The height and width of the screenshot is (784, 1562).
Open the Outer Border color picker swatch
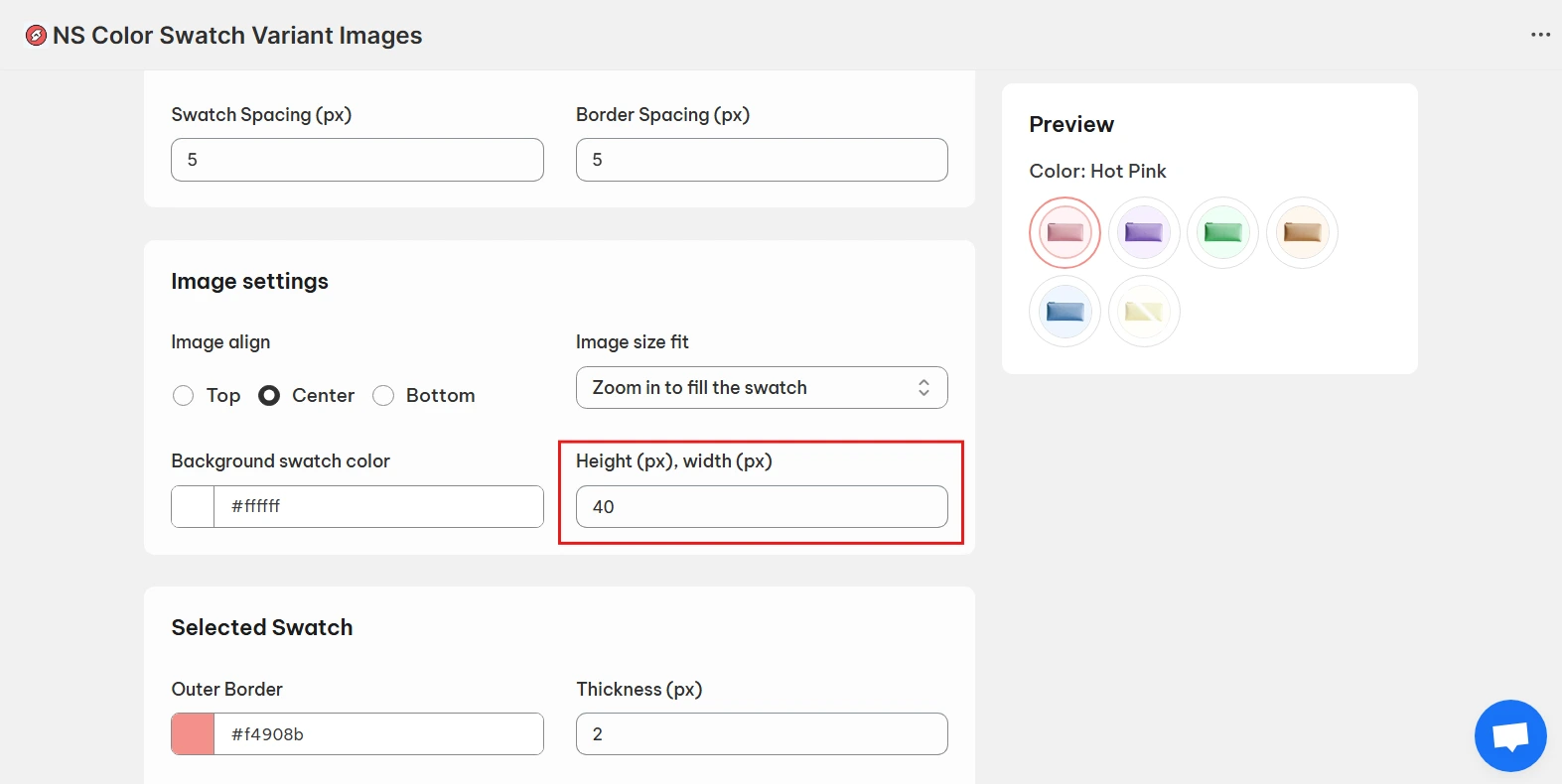click(x=193, y=734)
